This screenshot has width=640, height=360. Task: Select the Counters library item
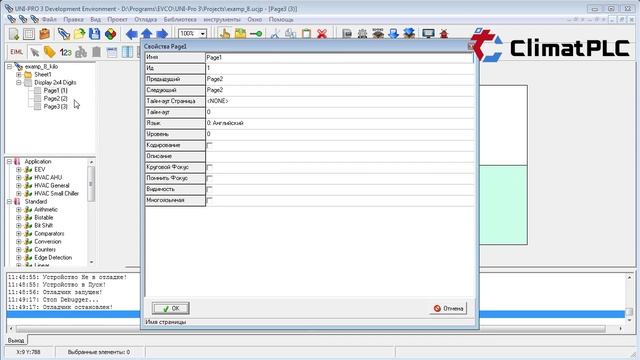[45, 250]
